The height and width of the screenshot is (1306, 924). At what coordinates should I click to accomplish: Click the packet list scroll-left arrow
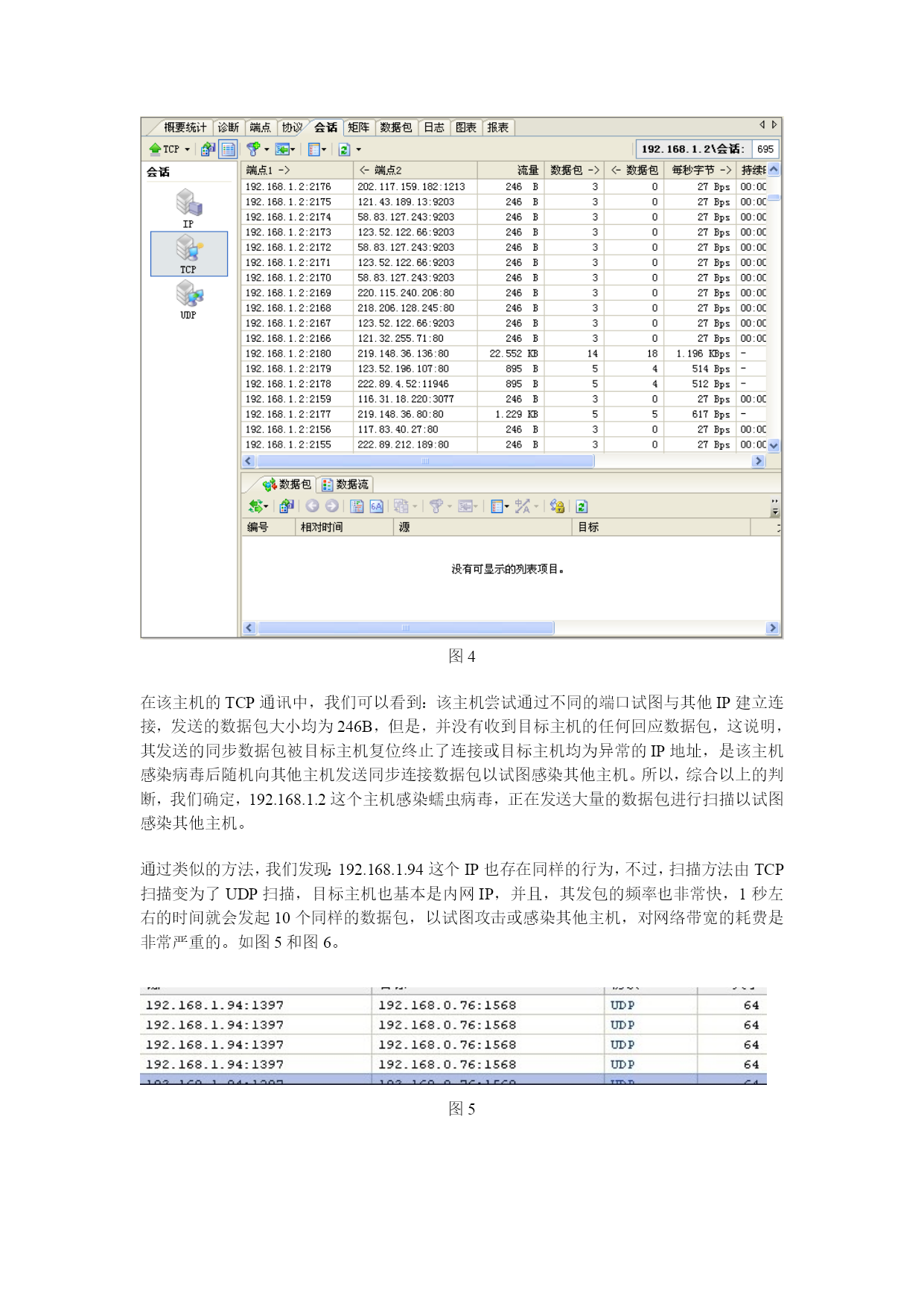tap(249, 628)
